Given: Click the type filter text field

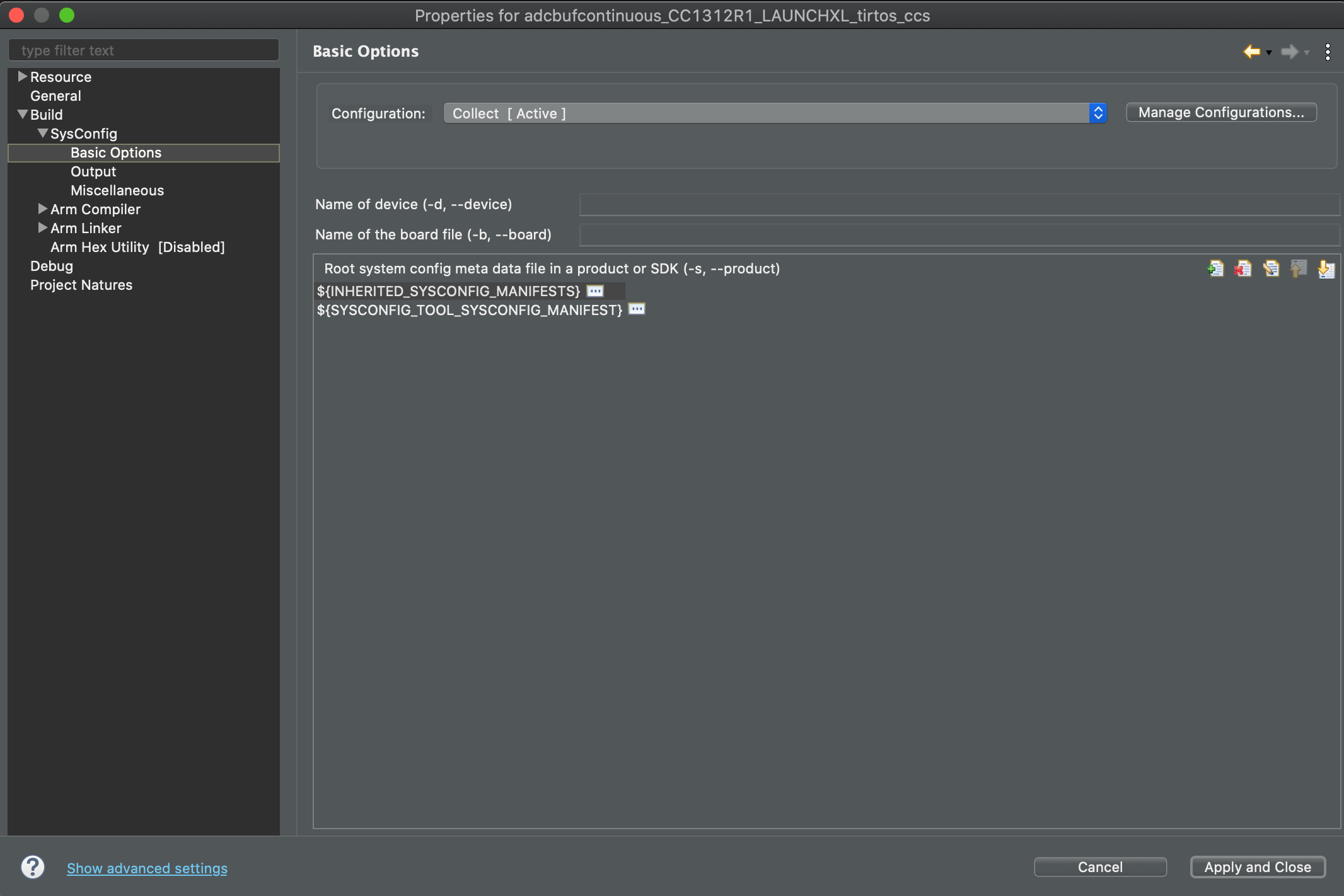Looking at the screenshot, I should (x=144, y=50).
